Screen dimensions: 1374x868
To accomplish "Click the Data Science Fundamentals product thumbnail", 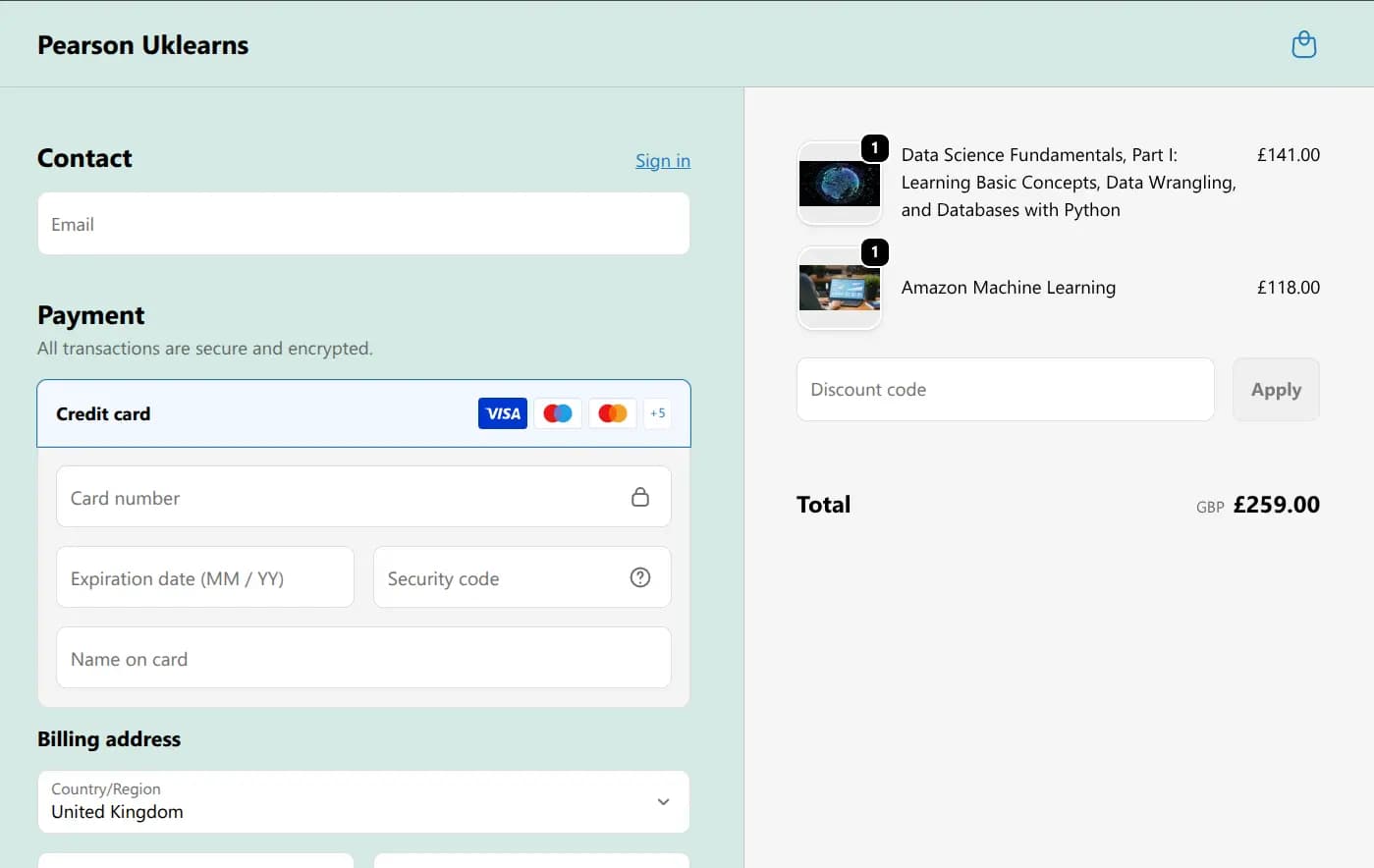I will (x=840, y=184).
